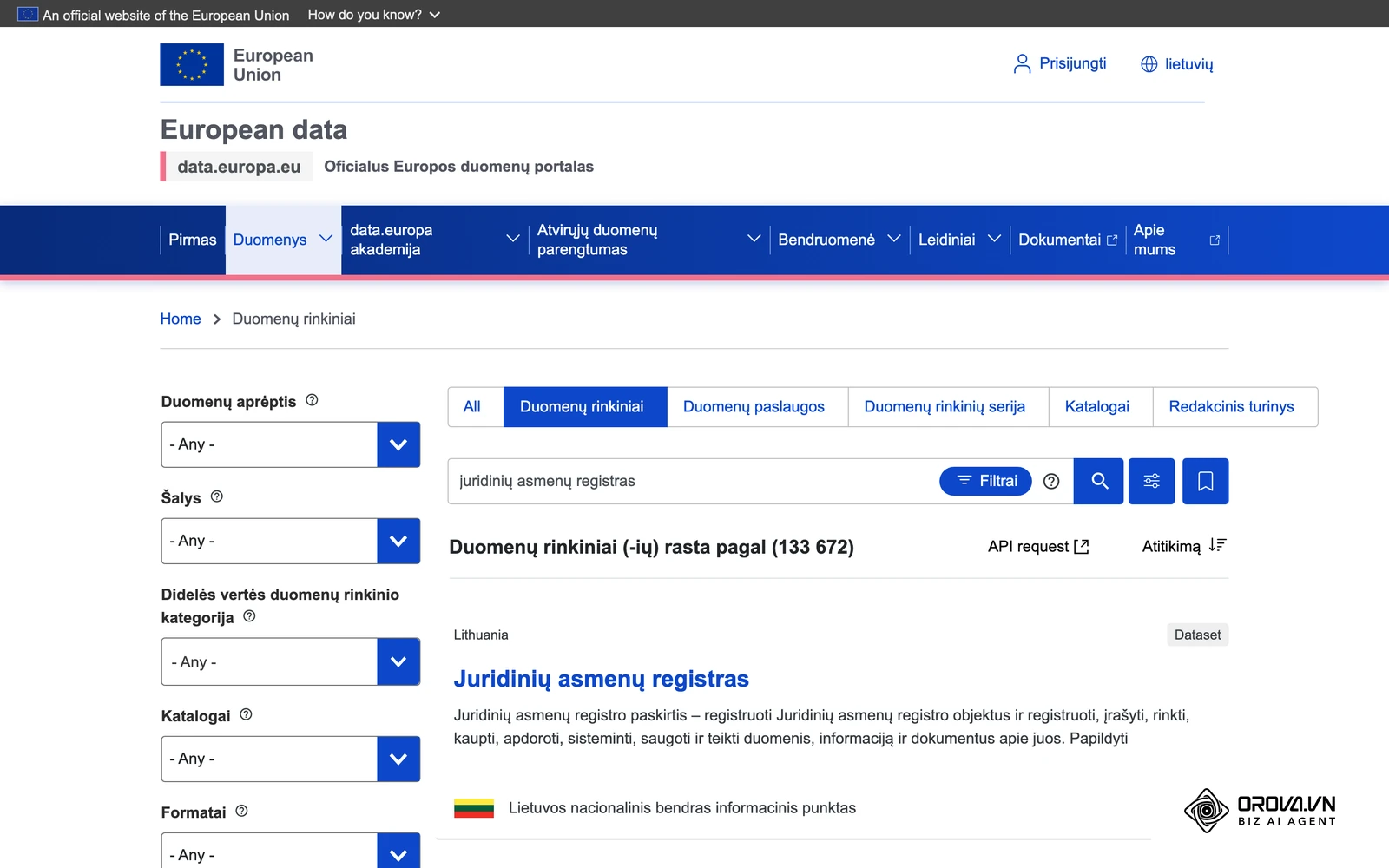1389x868 pixels.
Task: Click external link icon after API request
Action: [1082, 547]
